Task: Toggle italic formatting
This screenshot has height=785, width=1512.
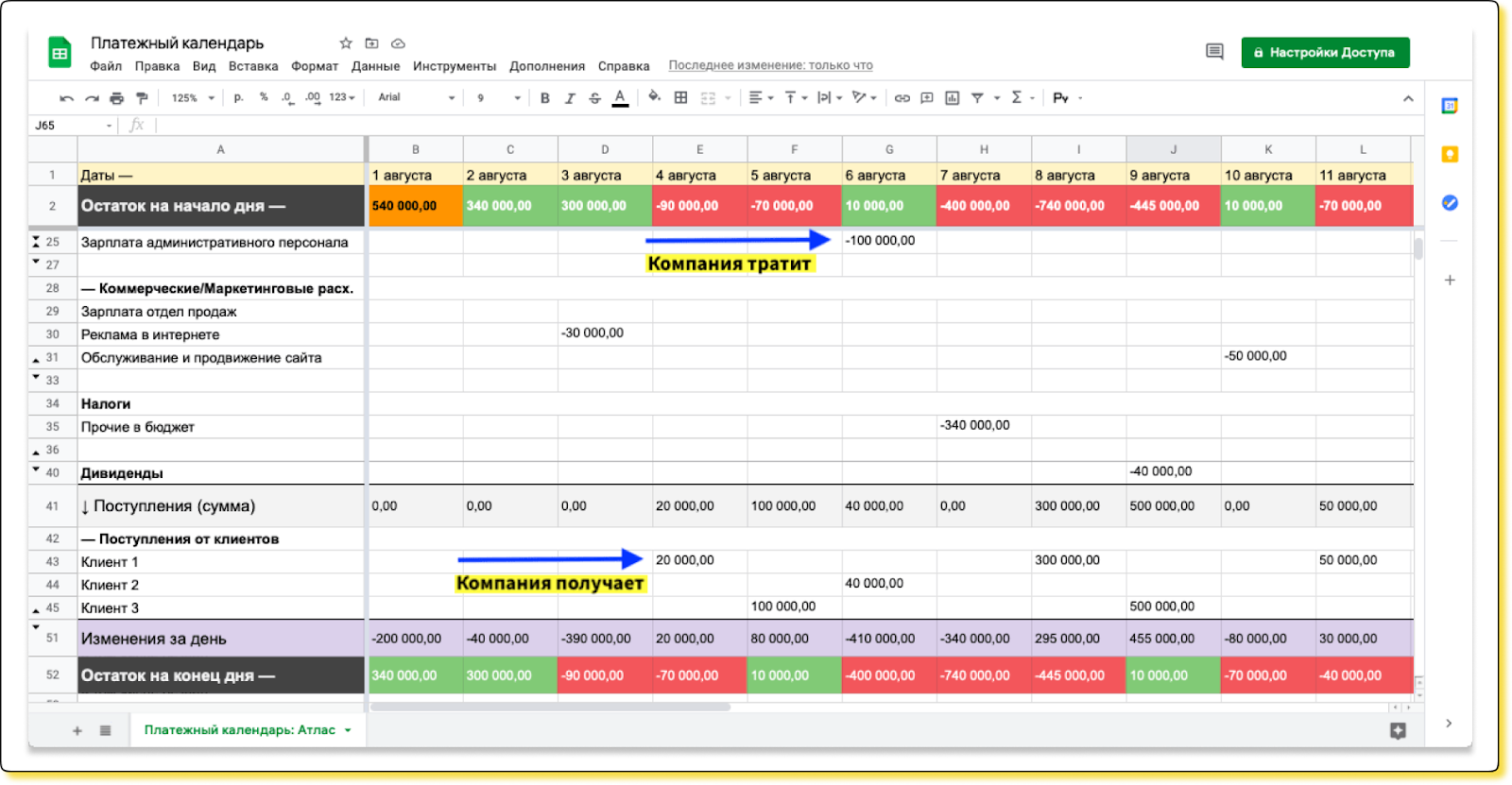Action: click(570, 98)
